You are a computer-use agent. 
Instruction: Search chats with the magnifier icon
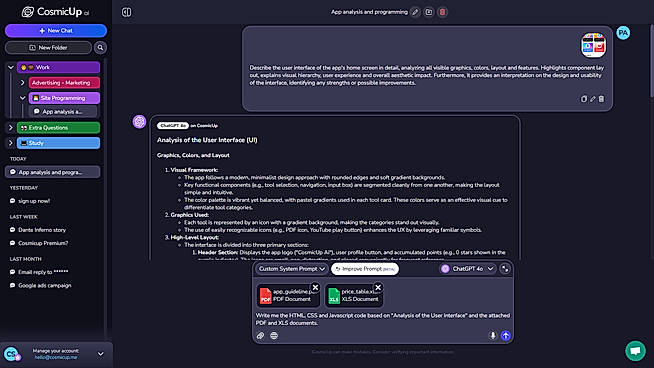(x=100, y=48)
